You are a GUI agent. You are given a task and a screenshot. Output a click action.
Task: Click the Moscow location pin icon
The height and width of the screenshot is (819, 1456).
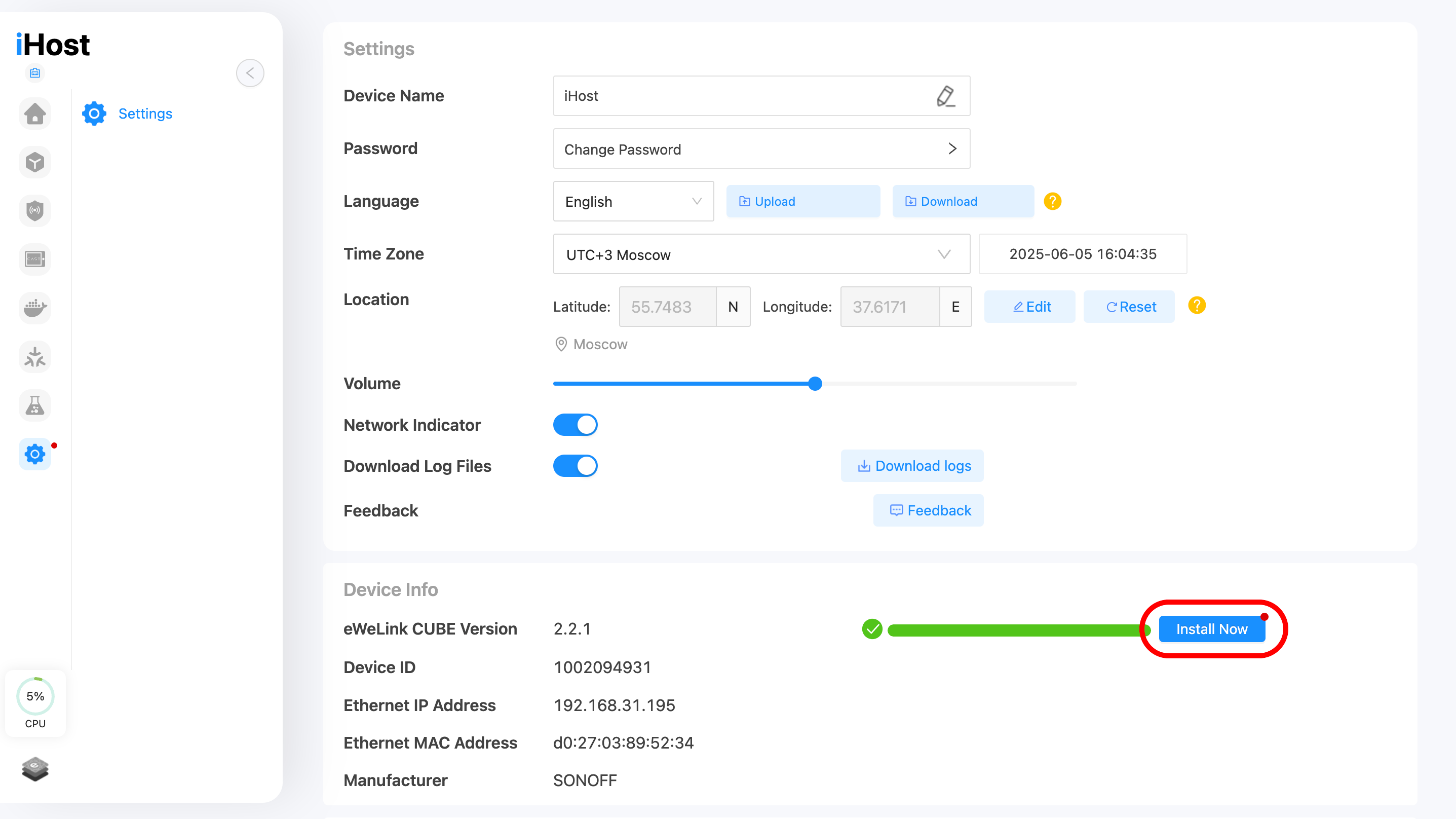point(561,345)
